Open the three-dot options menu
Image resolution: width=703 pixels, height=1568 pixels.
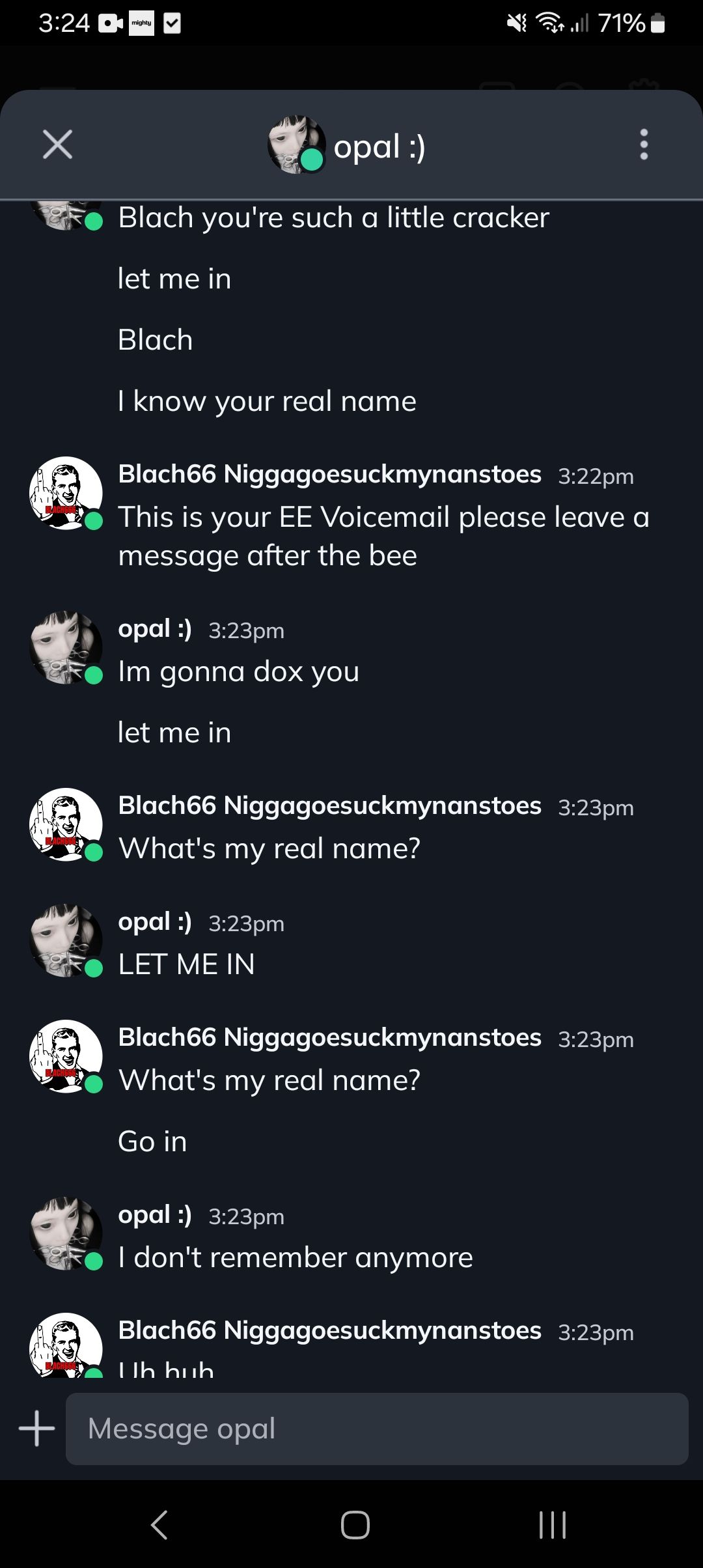tap(644, 144)
